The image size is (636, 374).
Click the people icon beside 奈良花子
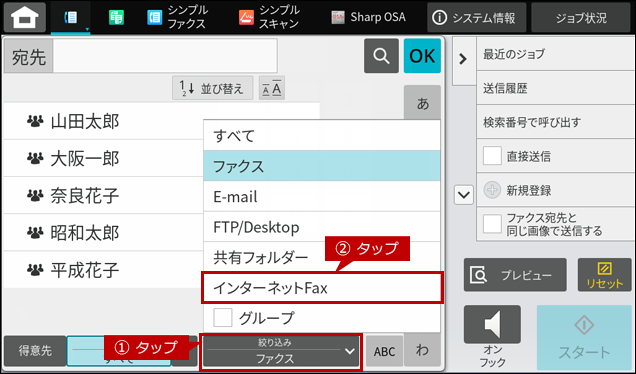35,196
